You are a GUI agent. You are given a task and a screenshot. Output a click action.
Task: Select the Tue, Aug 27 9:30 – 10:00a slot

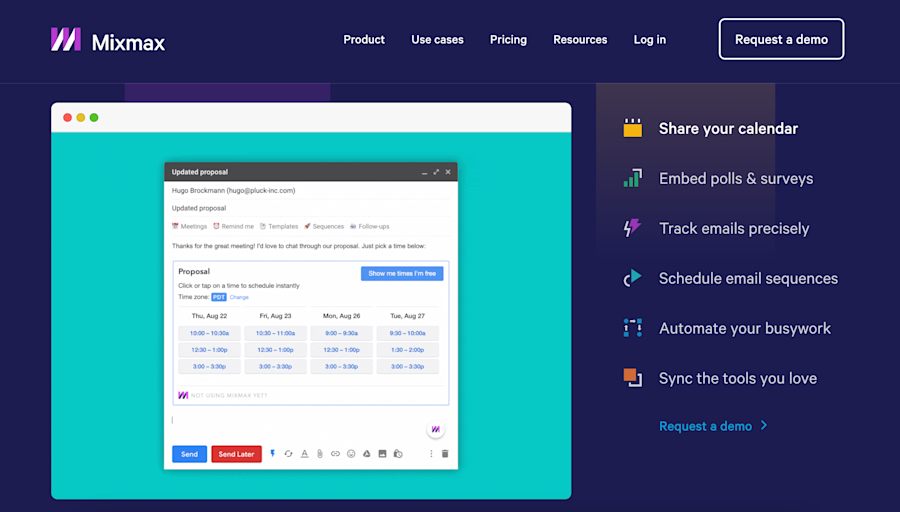(408, 333)
